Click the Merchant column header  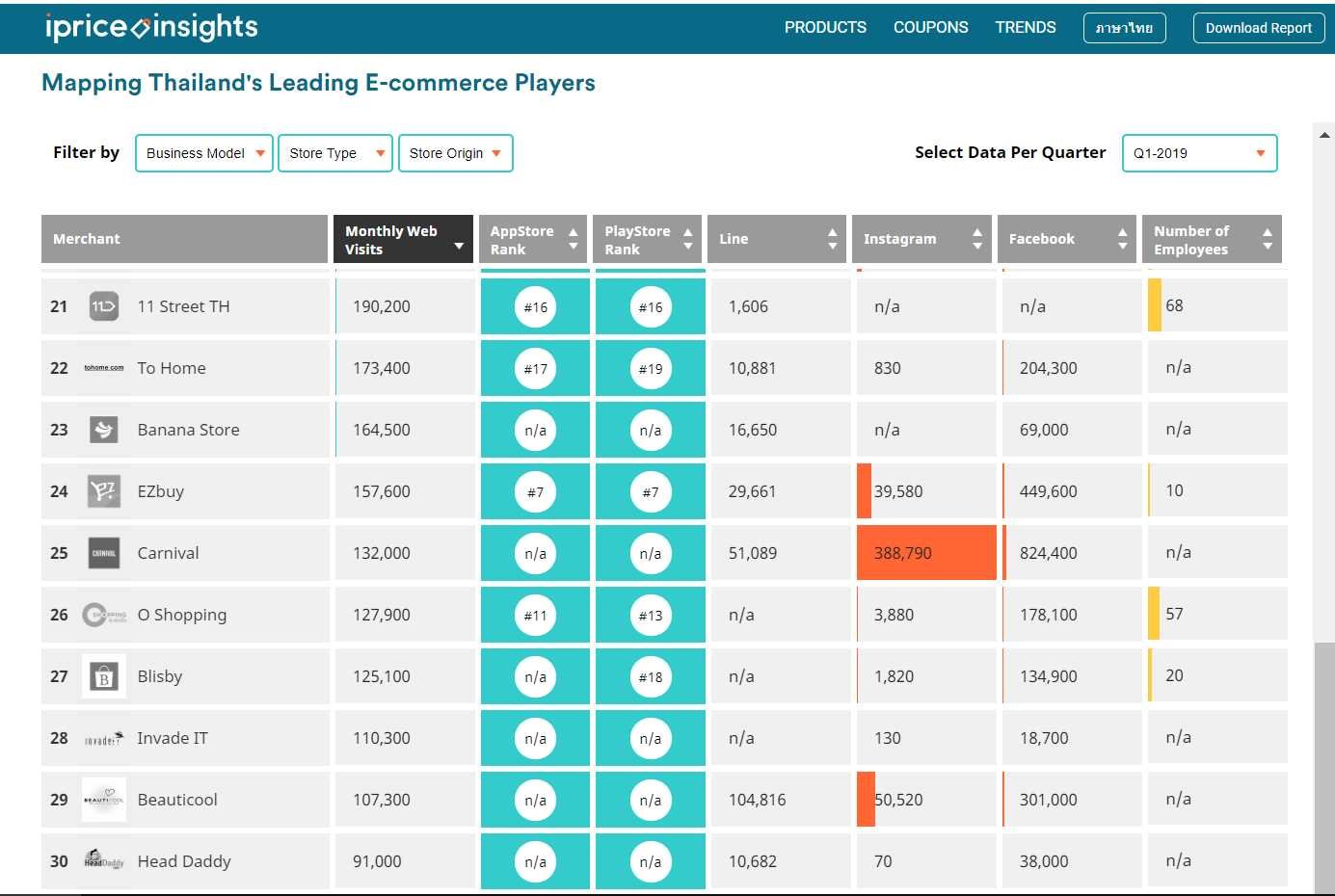coord(184,239)
